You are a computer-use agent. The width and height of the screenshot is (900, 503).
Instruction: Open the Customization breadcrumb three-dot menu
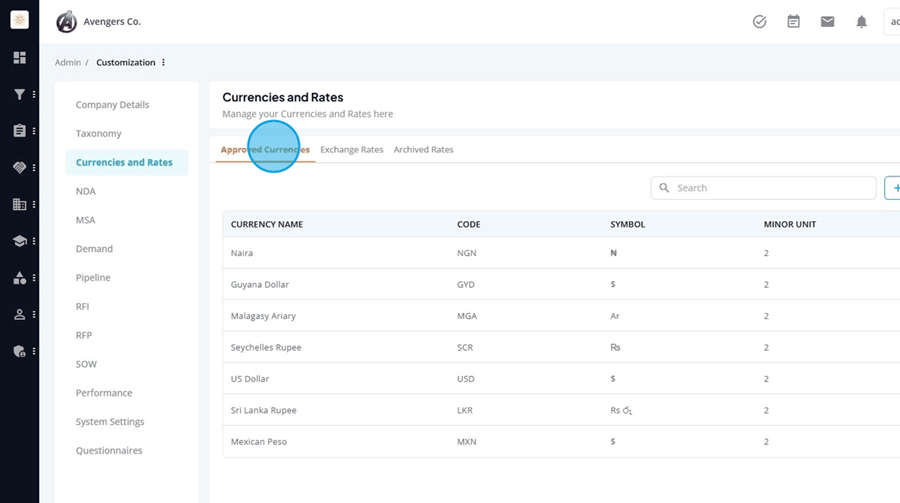click(164, 62)
